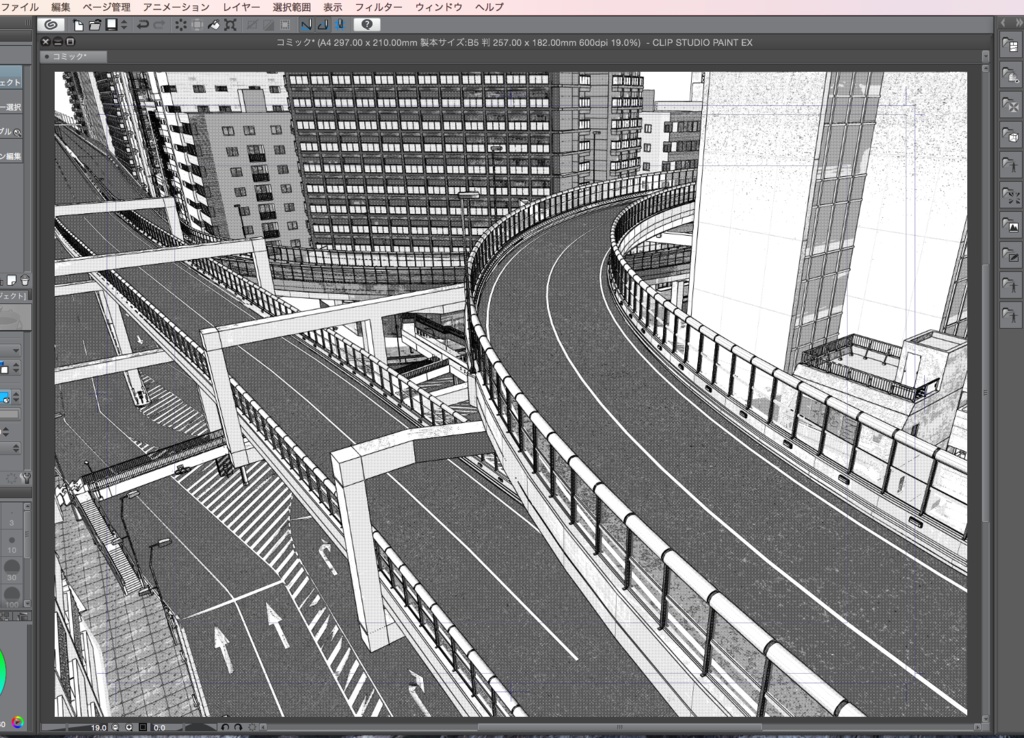Click the Clear (dotted circle) toolbar icon

(x=181, y=25)
